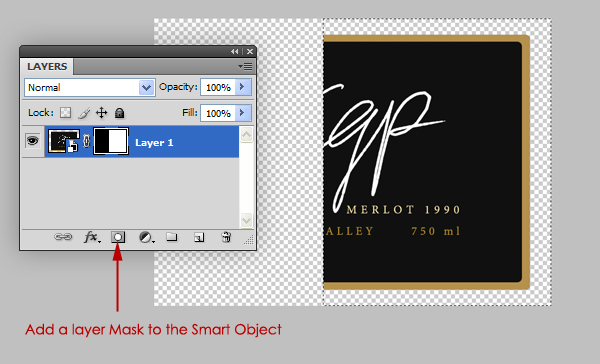Open the Fill slider arrow

point(243,113)
